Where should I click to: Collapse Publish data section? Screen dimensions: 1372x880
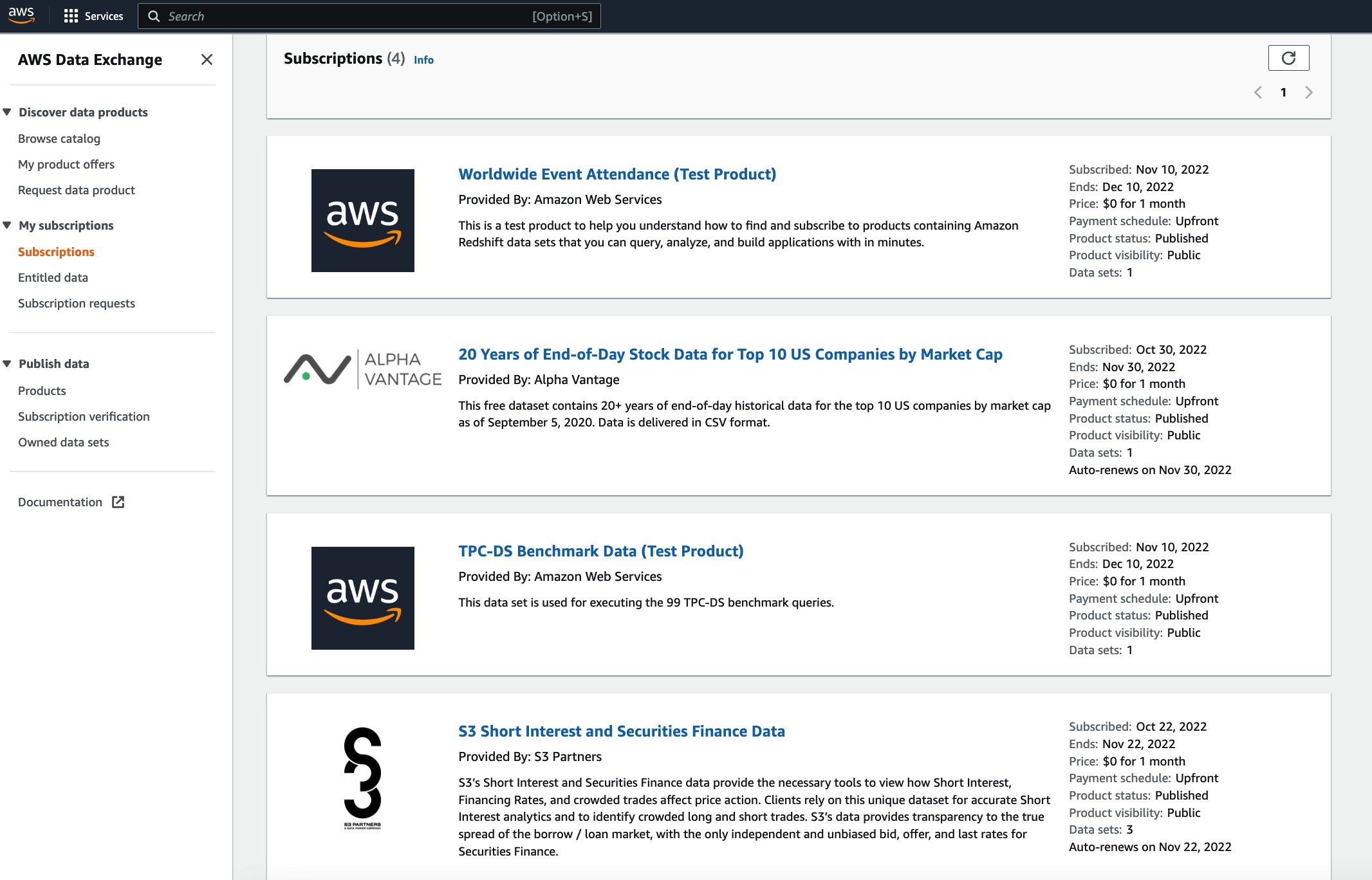[x=7, y=363]
